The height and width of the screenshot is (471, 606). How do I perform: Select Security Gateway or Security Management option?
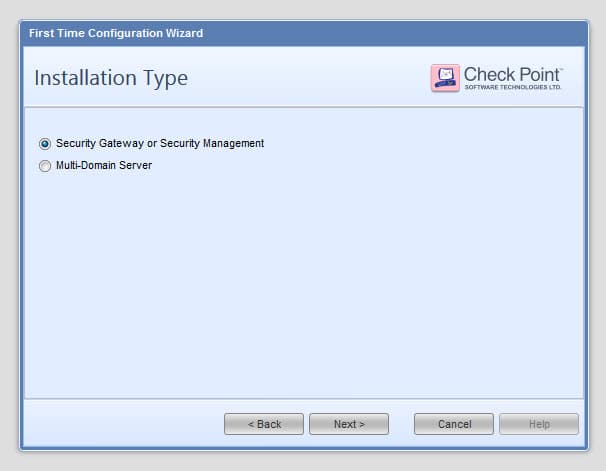[45, 144]
